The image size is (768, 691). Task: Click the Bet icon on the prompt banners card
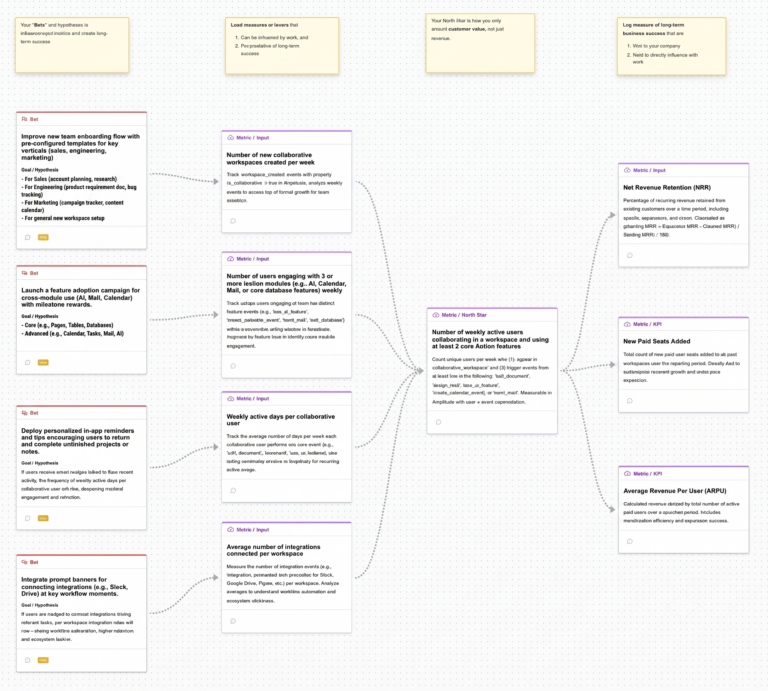pos(24,562)
